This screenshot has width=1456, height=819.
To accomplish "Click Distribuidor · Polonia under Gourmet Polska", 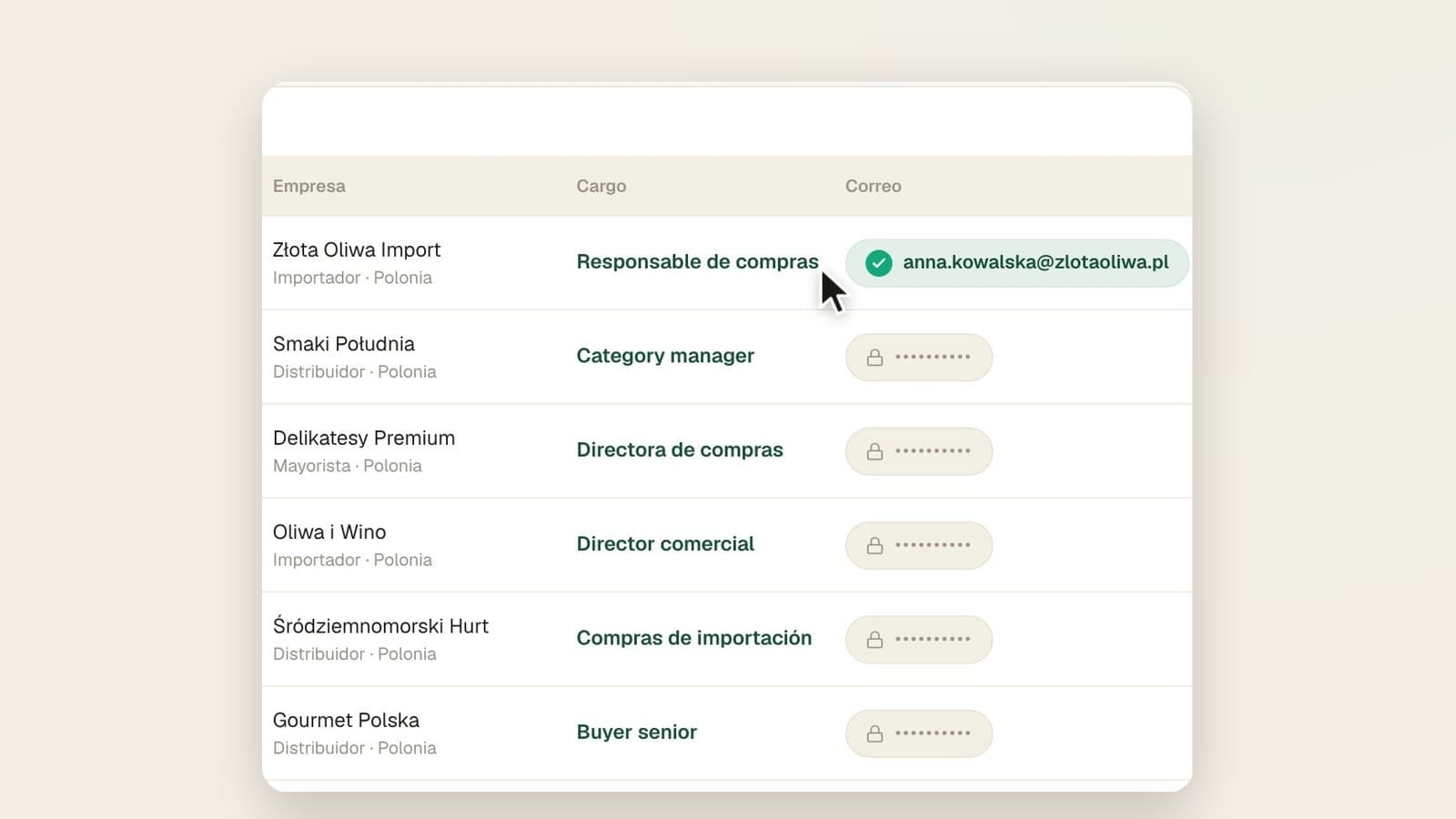I will click(x=355, y=748).
